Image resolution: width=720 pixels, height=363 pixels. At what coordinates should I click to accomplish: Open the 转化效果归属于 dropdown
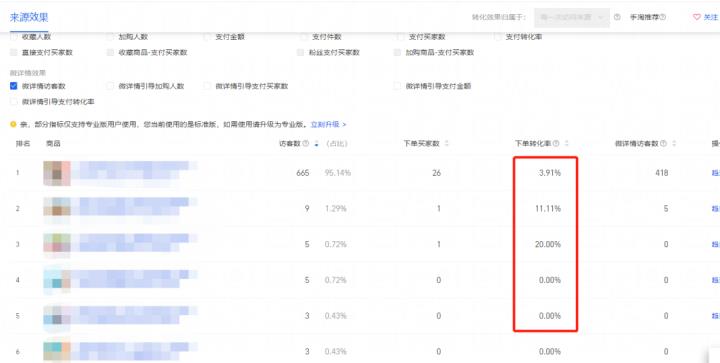coord(572,17)
